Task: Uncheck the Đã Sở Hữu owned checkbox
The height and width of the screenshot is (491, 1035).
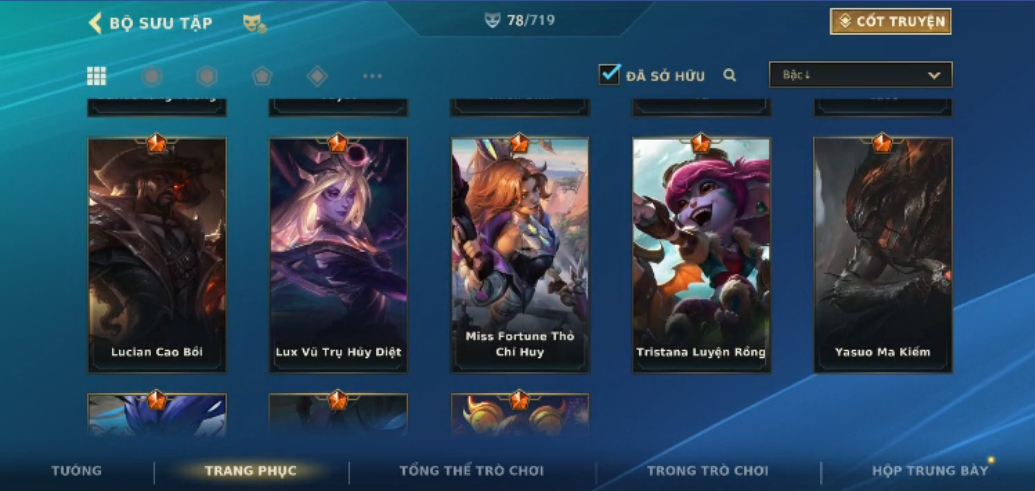Action: tap(609, 74)
